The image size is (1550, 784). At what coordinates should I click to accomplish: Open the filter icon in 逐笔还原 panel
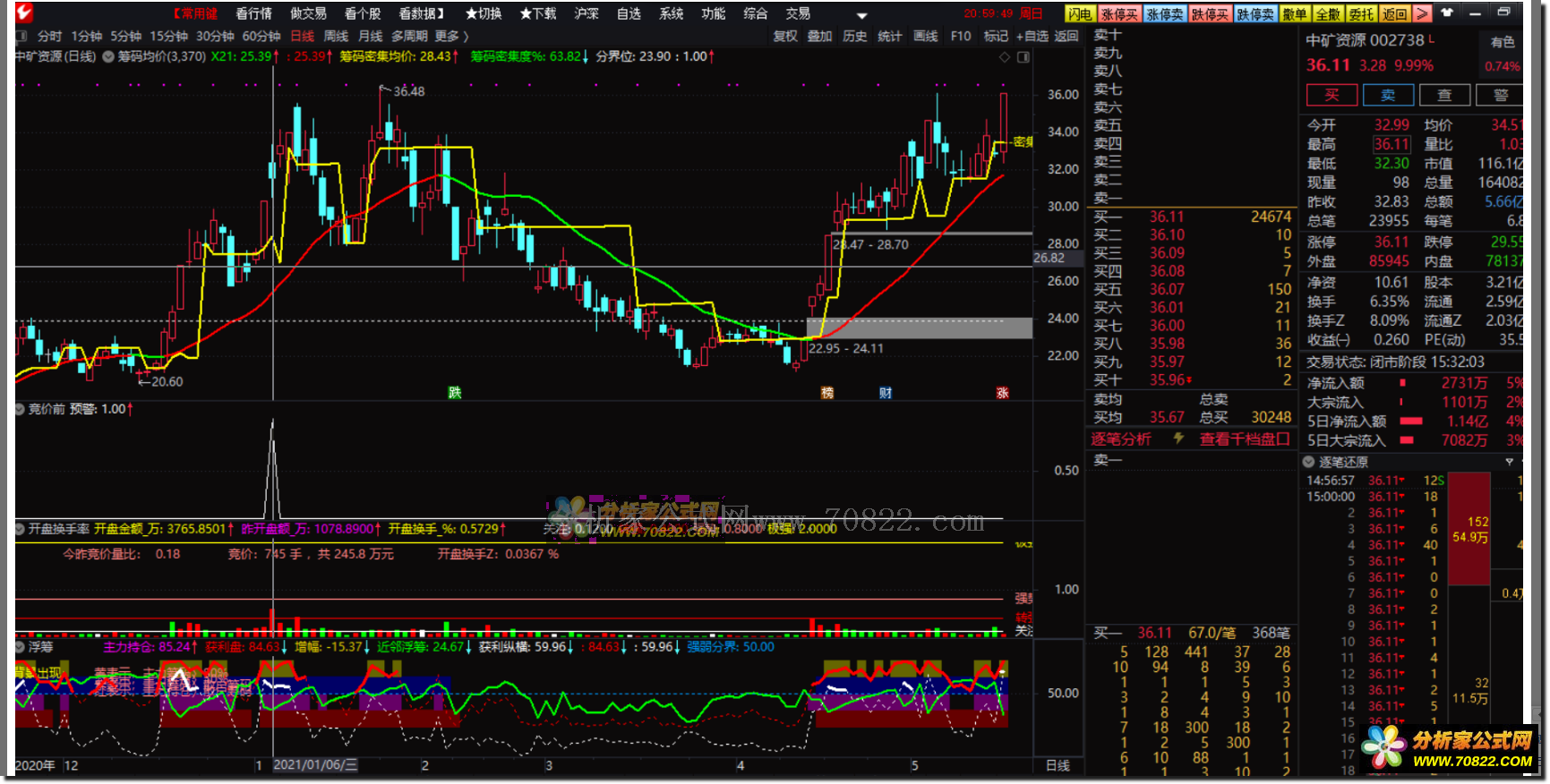click(x=1509, y=462)
